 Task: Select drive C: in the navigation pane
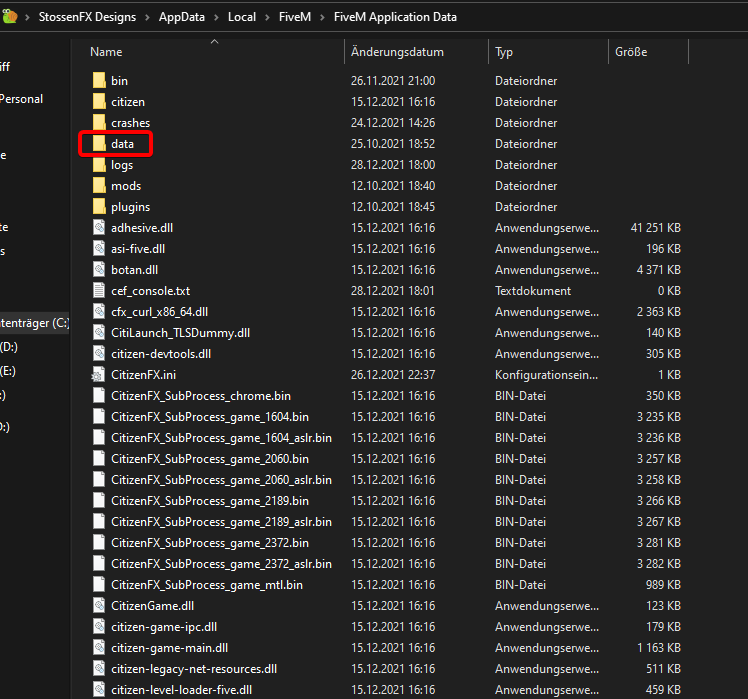tap(34, 324)
